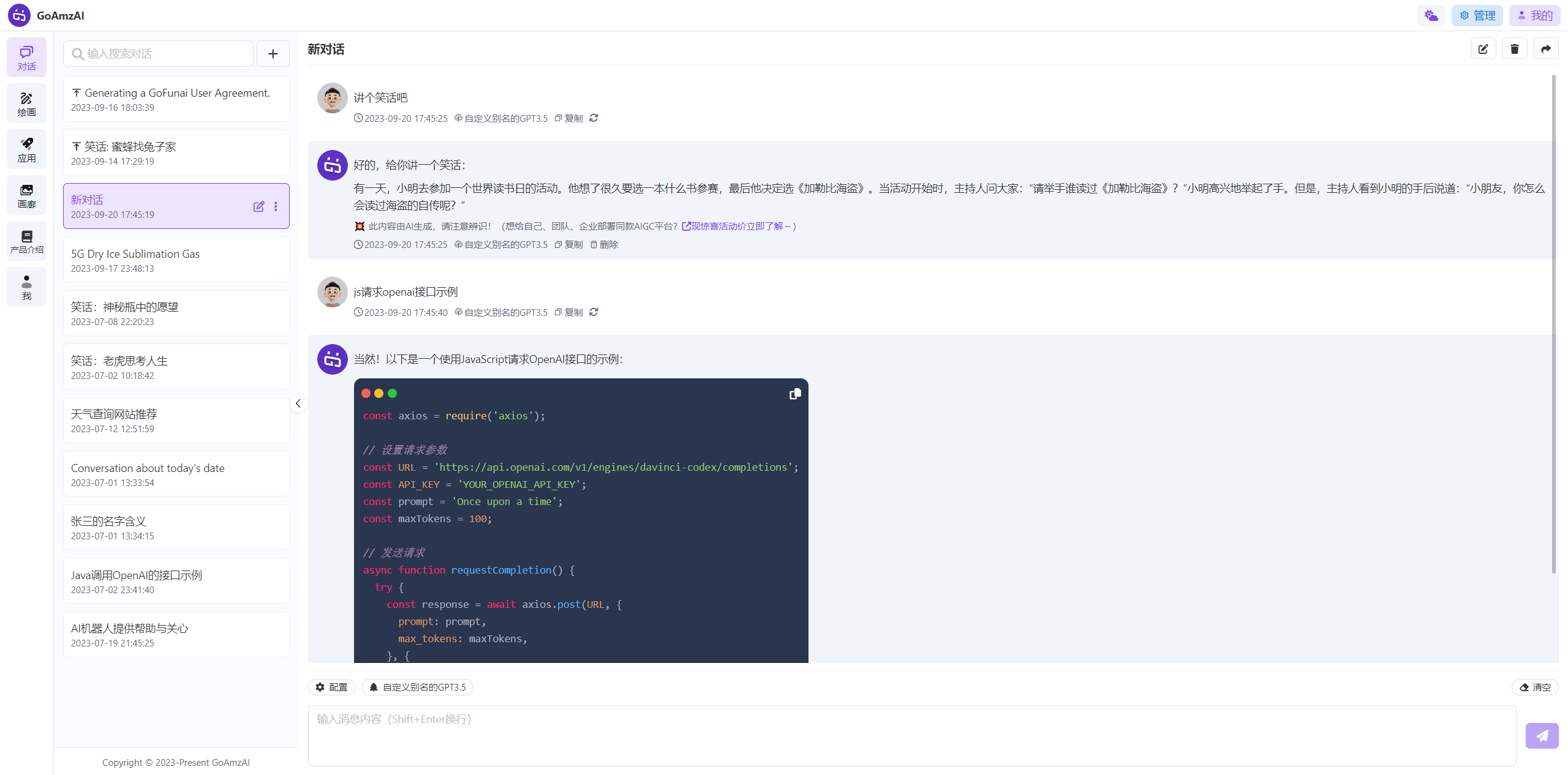Open the 配置 settings button
Screen dimensions: 1568x775
[331, 687]
